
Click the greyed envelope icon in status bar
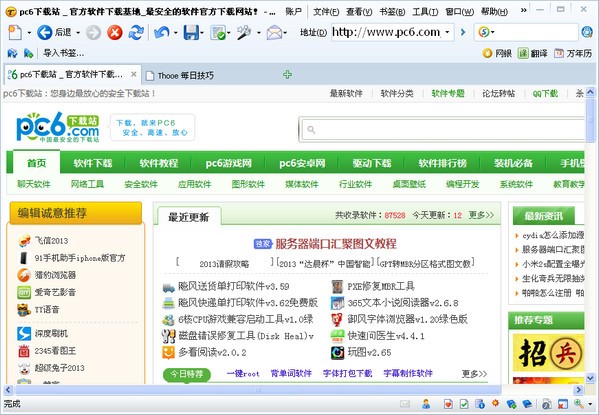click(x=405, y=404)
